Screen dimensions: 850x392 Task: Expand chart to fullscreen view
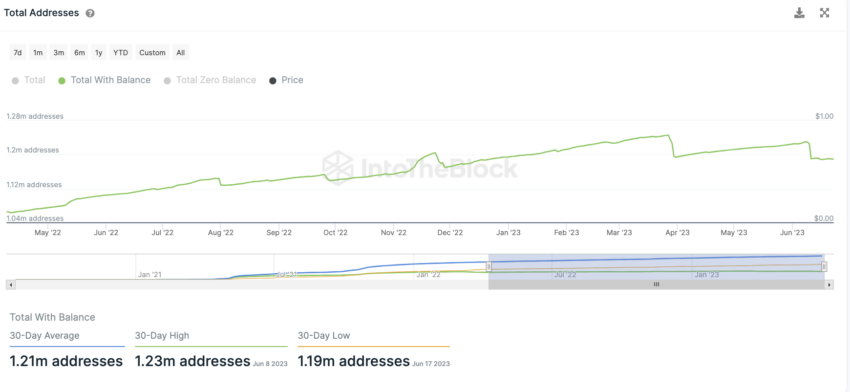click(x=825, y=13)
